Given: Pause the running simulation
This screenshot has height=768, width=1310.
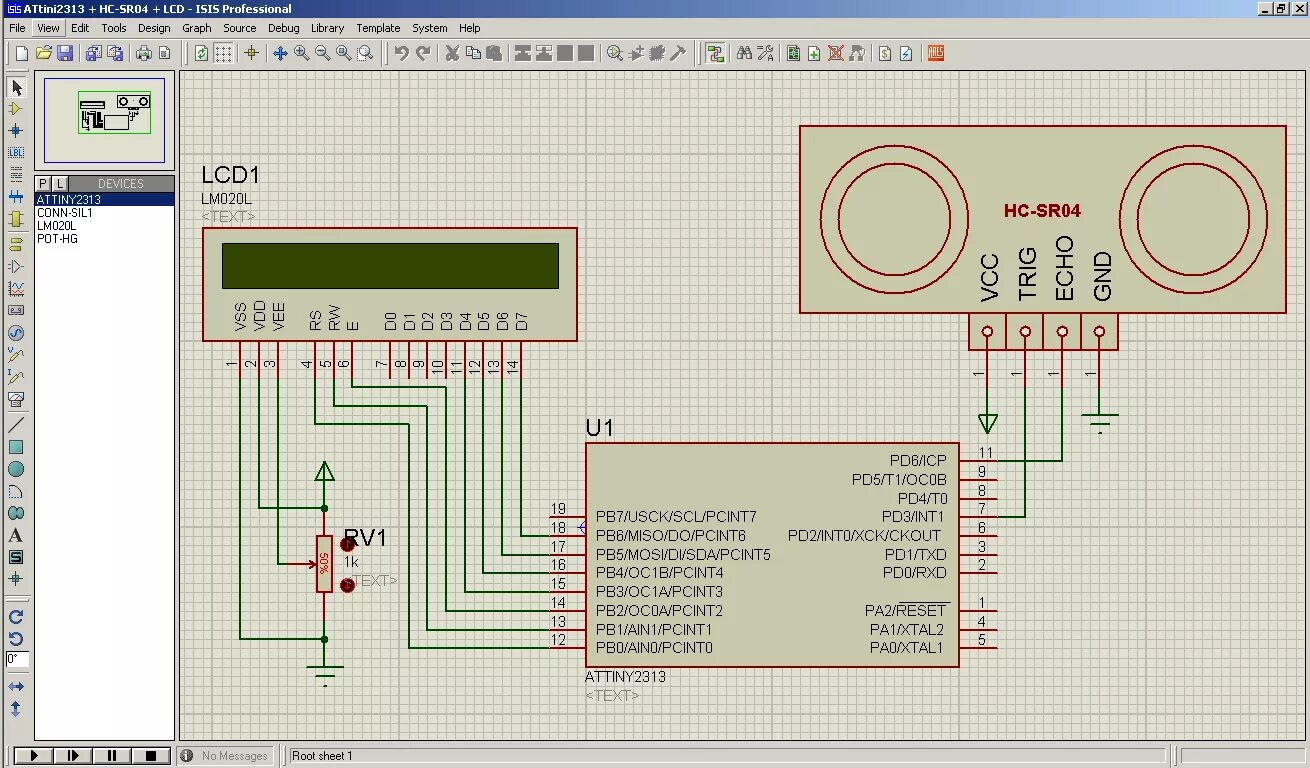Looking at the screenshot, I should coord(112,756).
